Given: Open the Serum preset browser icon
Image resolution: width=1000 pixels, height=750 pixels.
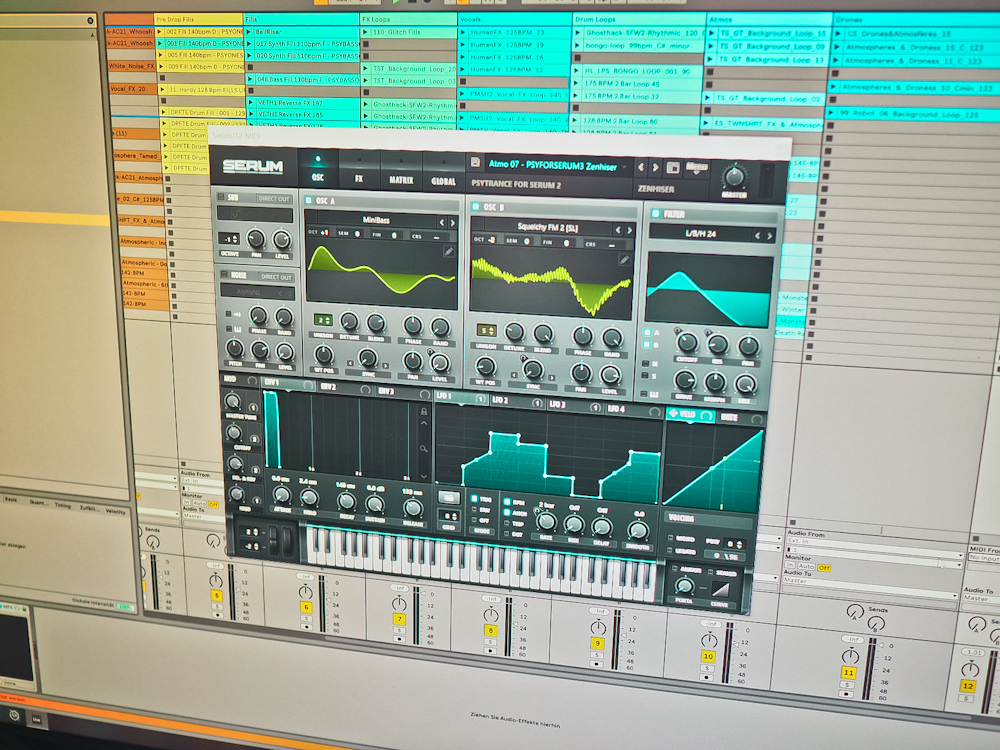Looking at the screenshot, I should [x=672, y=168].
